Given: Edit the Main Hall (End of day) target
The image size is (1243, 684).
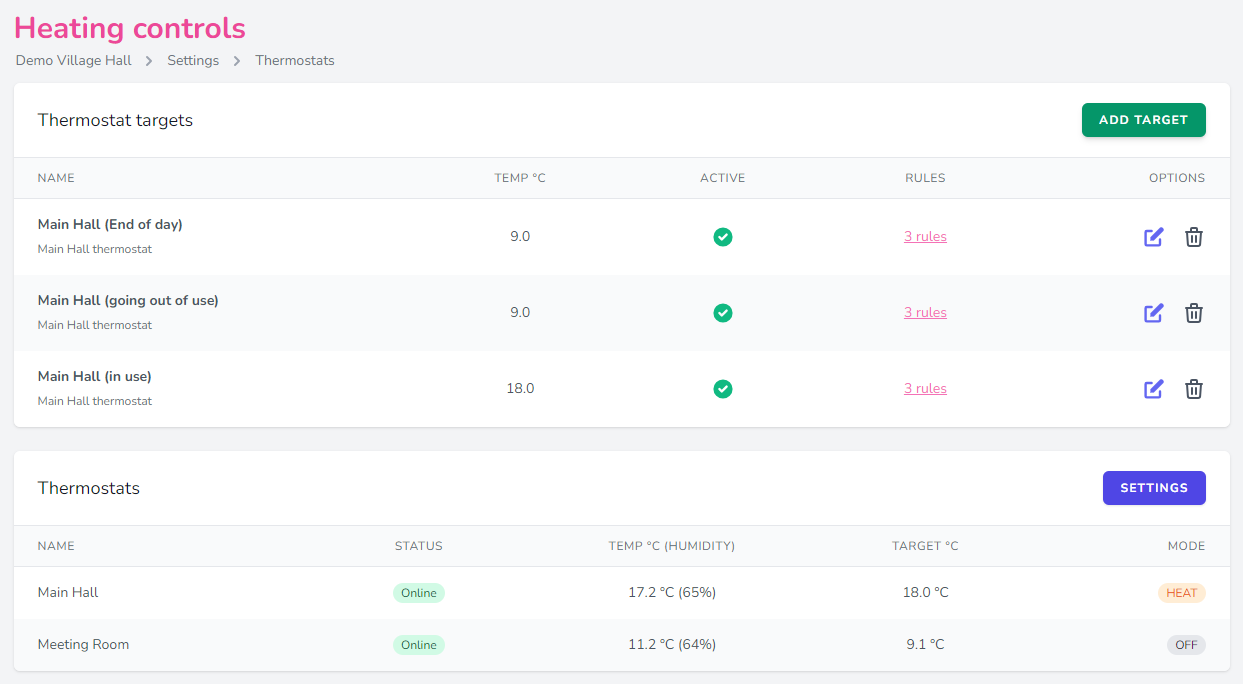Looking at the screenshot, I should (1153, 237).
